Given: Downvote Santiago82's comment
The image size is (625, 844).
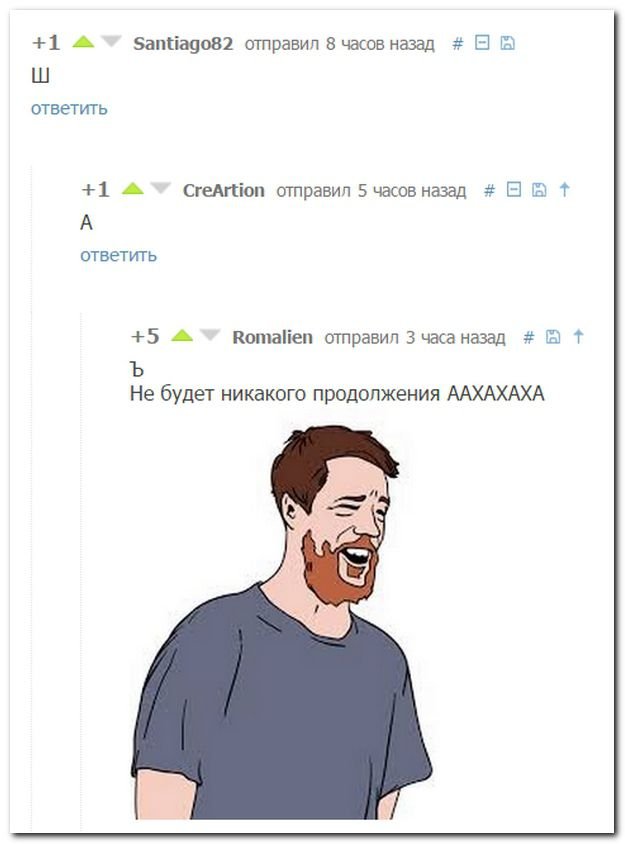Looking at the screenshot, I should pyautogui.click(x=111, y=41).
